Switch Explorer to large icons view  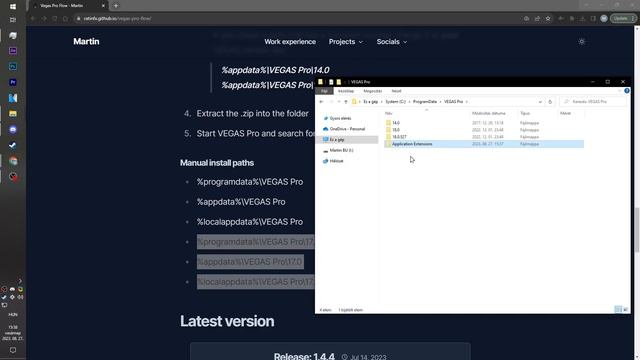pos(625,310)
